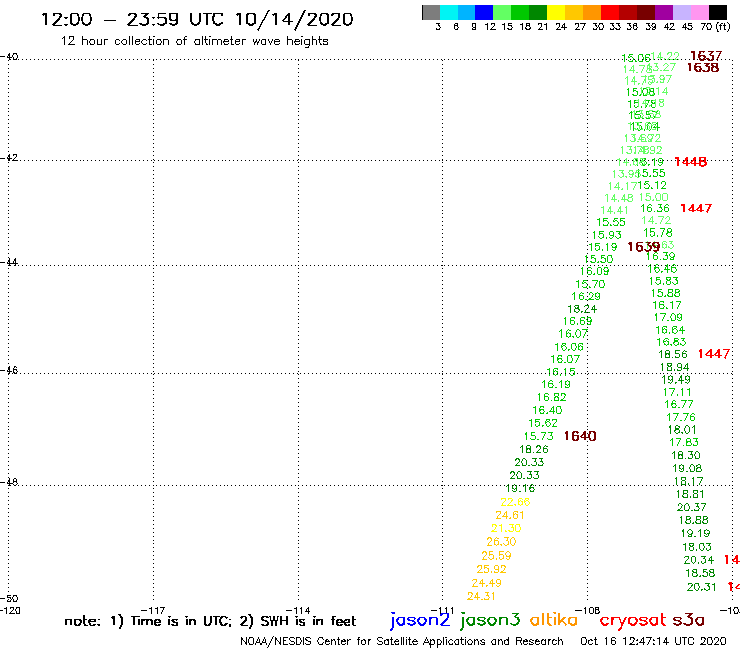Click the wave height value '22.66'
This screenshot has width=740, height=650.
click(x=515, y=502)
